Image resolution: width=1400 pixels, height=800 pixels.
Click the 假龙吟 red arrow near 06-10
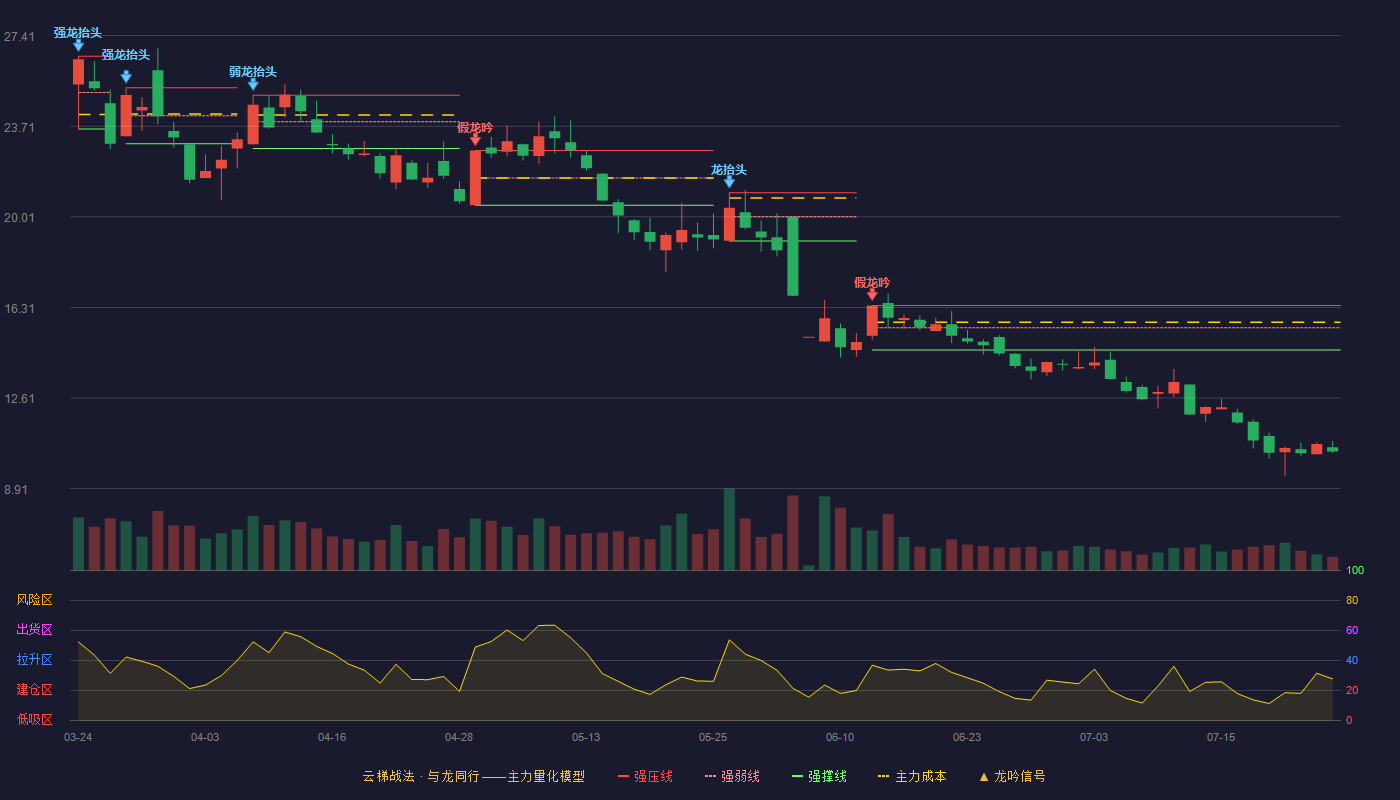[x=872, y=295]
